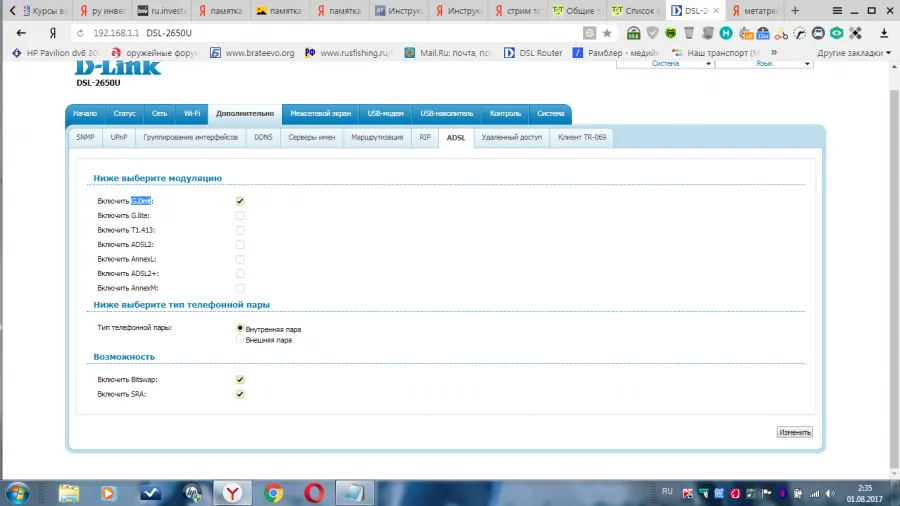Screen dimensions: 900x506
Task: Click the browser back arrow
Action: click(21, 33)
